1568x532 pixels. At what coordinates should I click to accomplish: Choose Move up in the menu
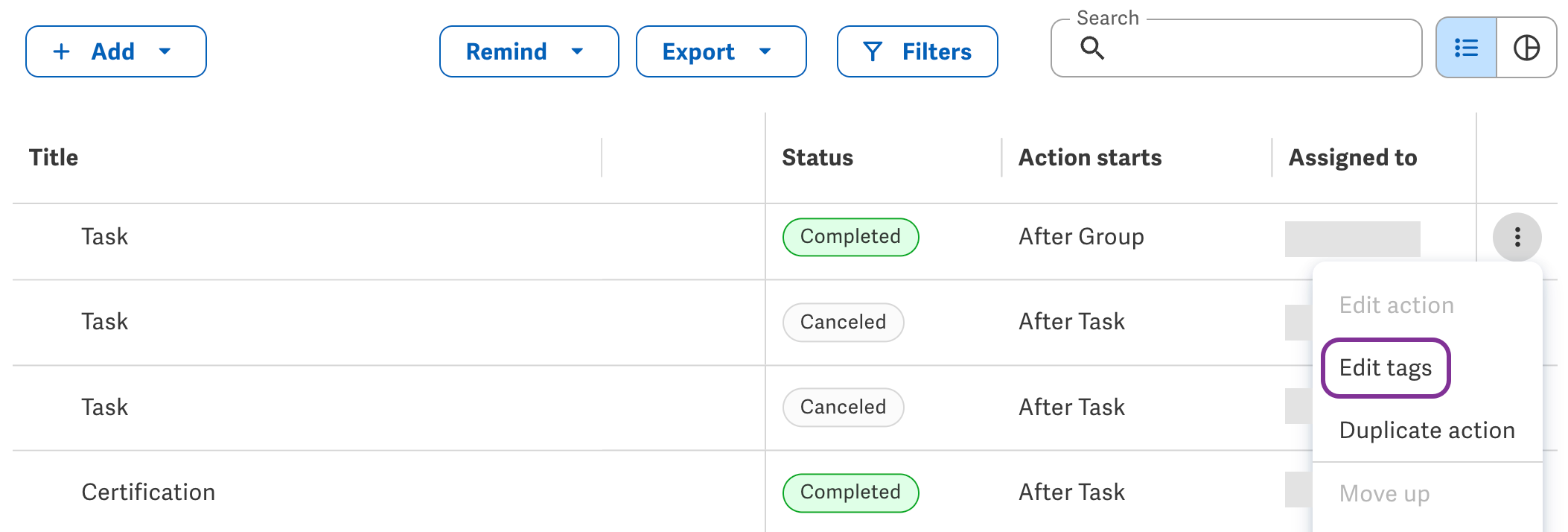pos(1384,493)
